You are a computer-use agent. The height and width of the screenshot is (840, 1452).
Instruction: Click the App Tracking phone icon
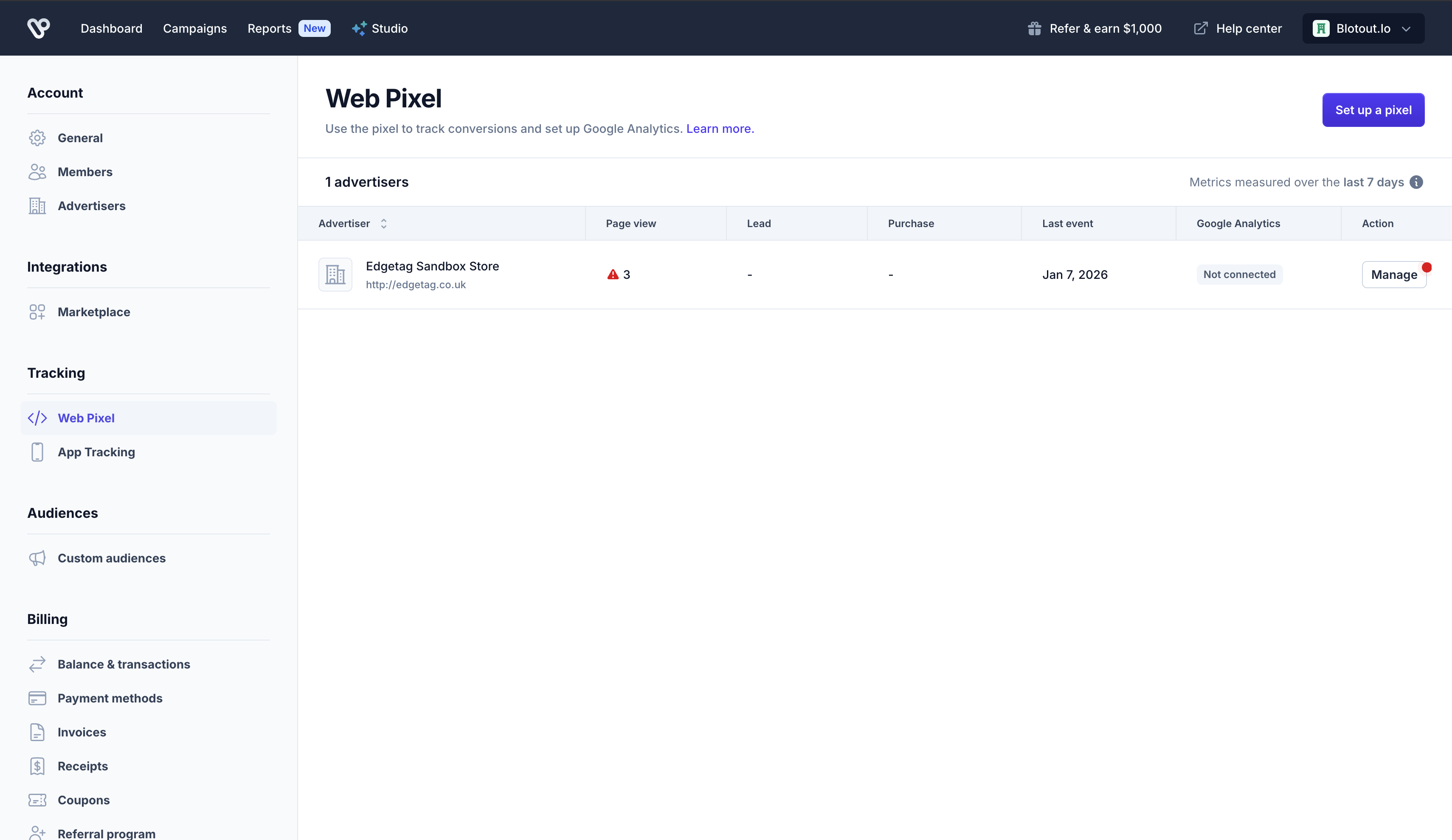tap(37, 452)
